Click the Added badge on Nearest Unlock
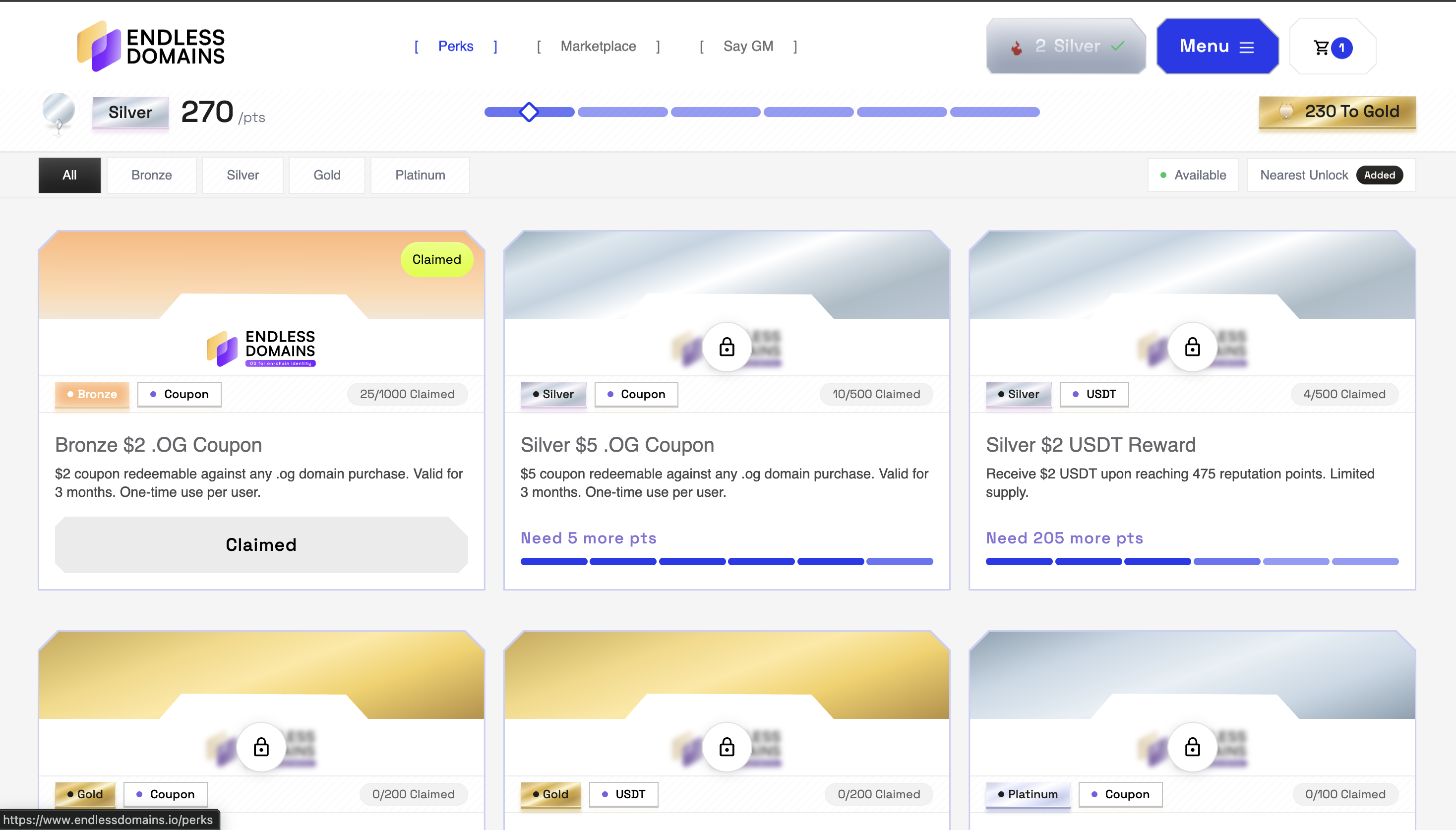The image size is (1456, 830). 1379,175
